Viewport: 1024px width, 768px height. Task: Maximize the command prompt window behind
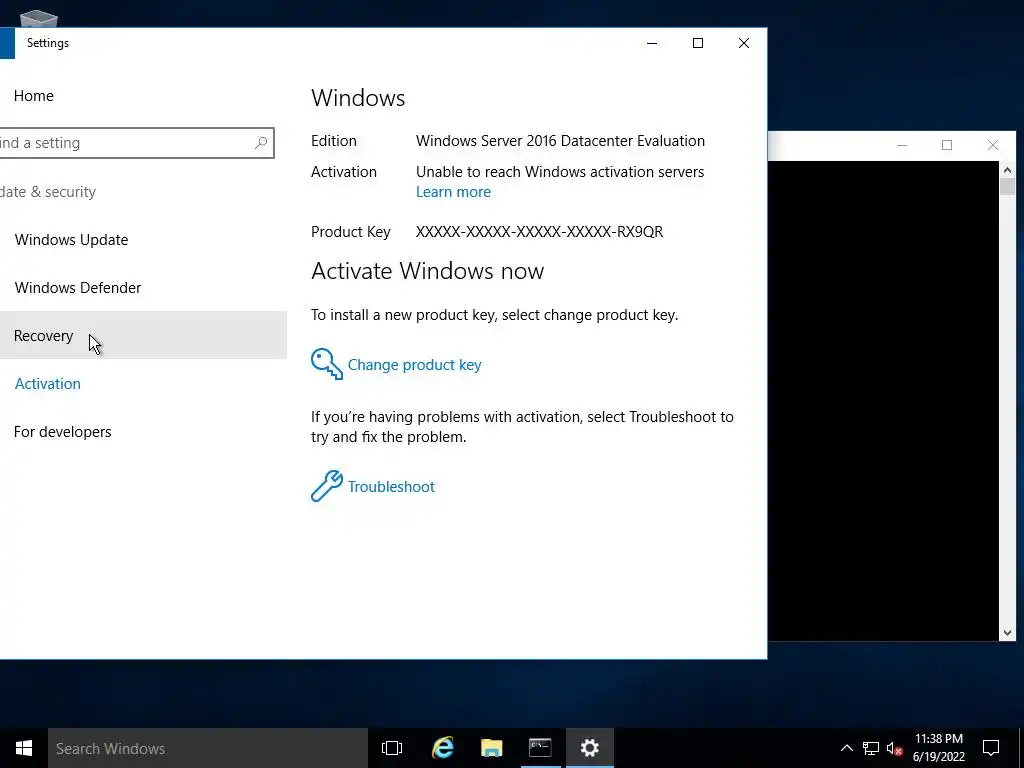coord(947,145)
